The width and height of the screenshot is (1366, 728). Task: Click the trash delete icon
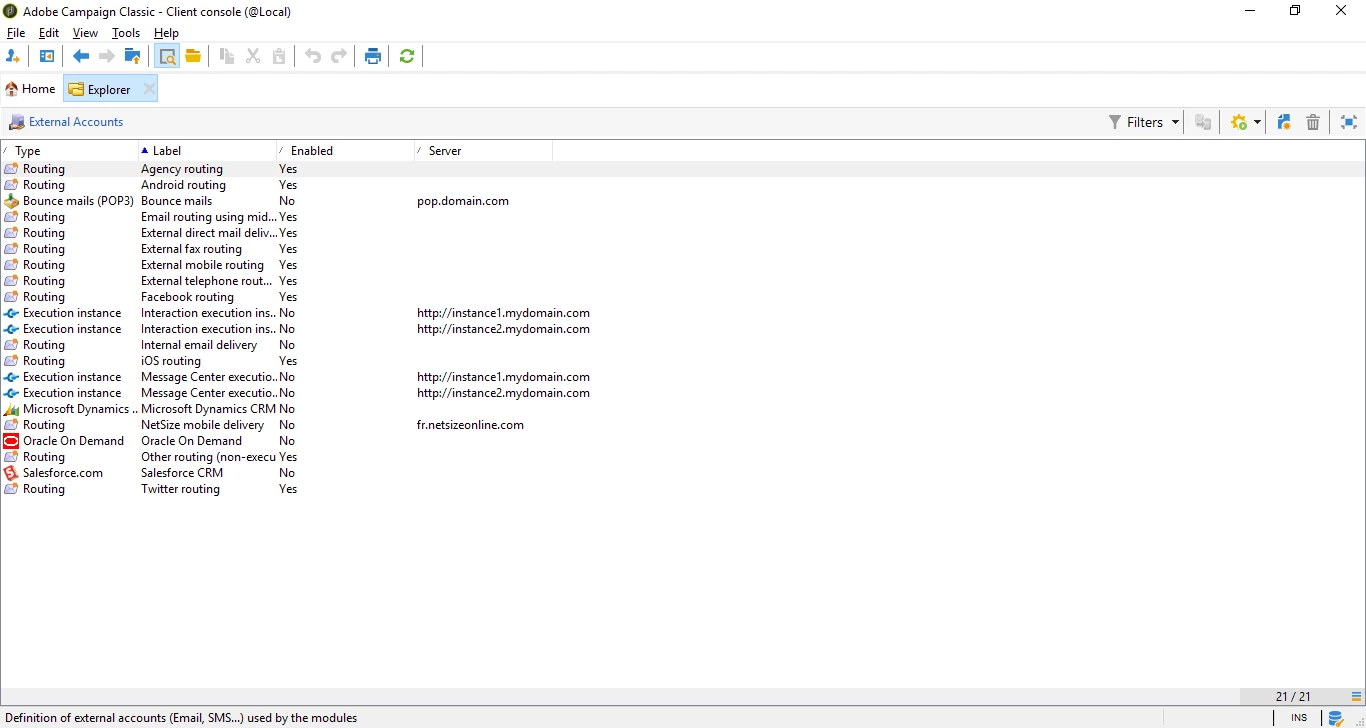(x=1313, y=122)
